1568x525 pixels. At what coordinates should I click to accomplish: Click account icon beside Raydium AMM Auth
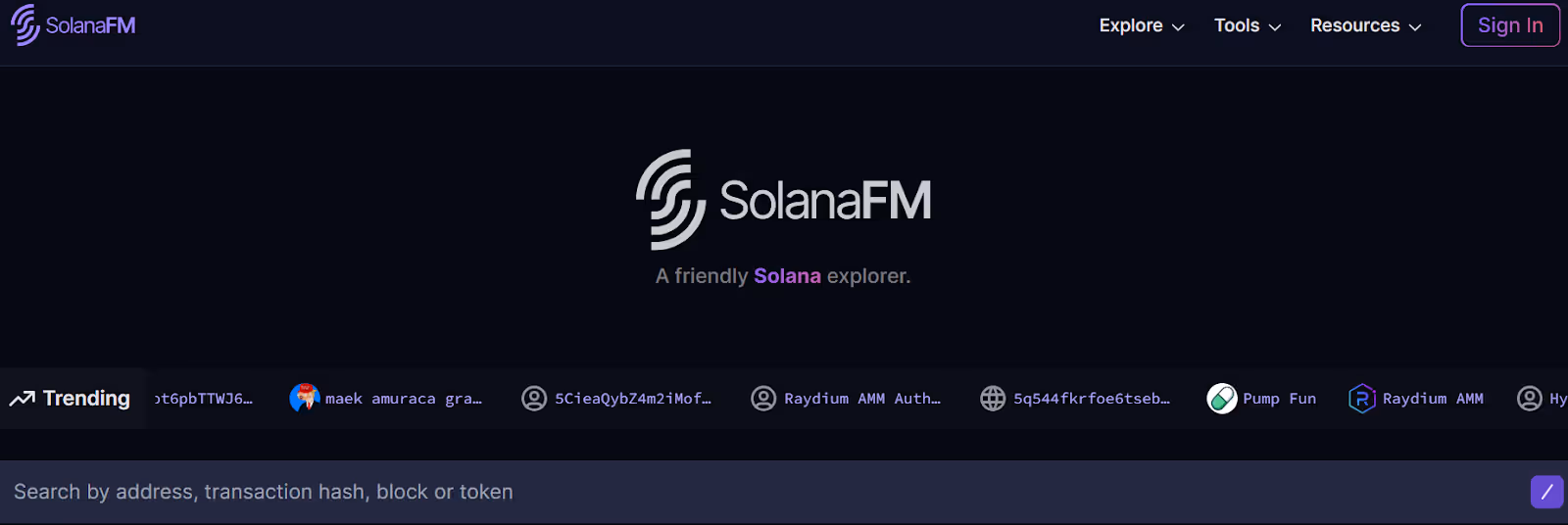(763, 399)
